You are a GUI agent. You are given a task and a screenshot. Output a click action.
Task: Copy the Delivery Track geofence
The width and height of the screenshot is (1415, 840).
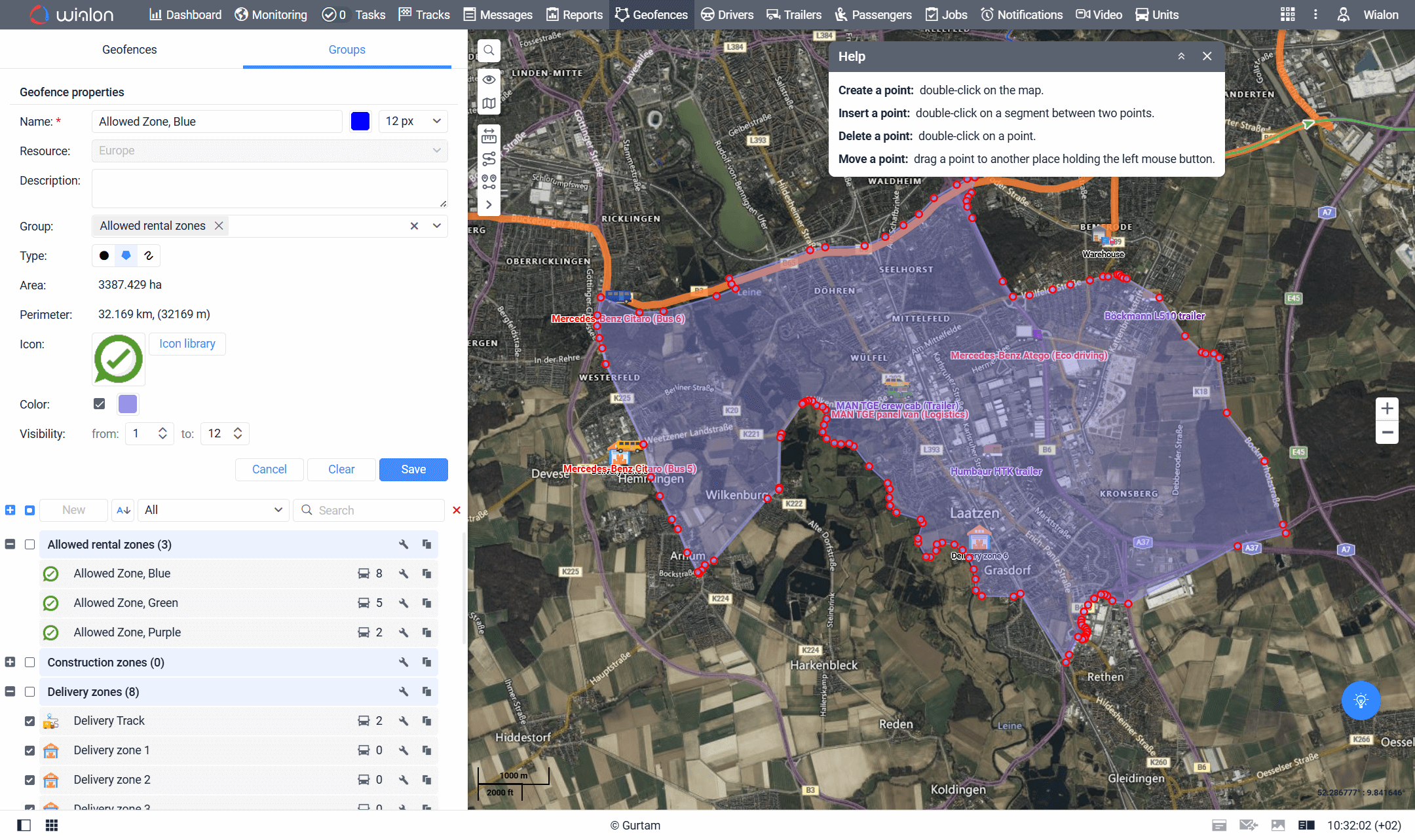point(427,720)
